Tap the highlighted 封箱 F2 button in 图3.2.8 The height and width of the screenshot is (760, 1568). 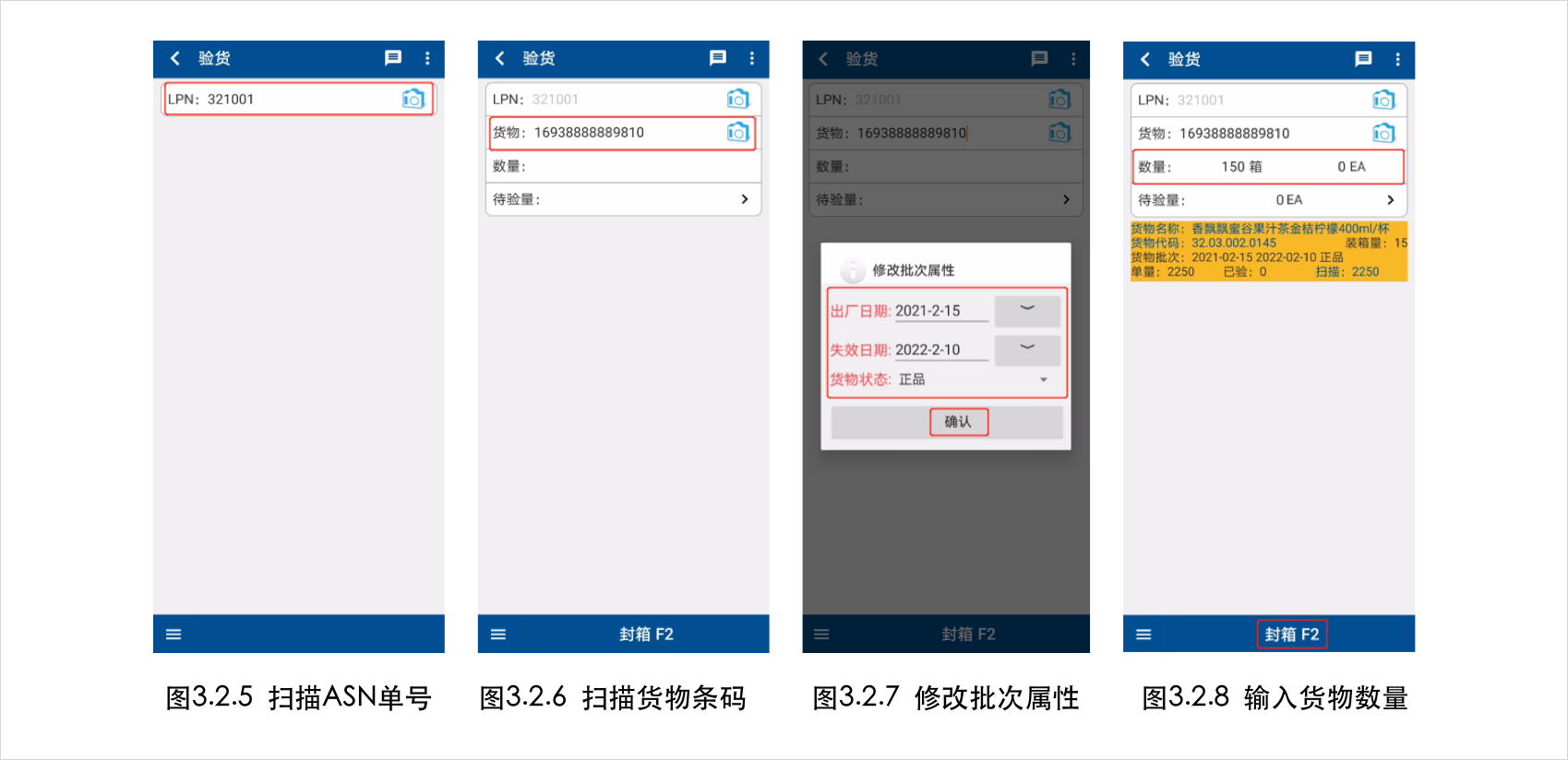click(1292, 635)
